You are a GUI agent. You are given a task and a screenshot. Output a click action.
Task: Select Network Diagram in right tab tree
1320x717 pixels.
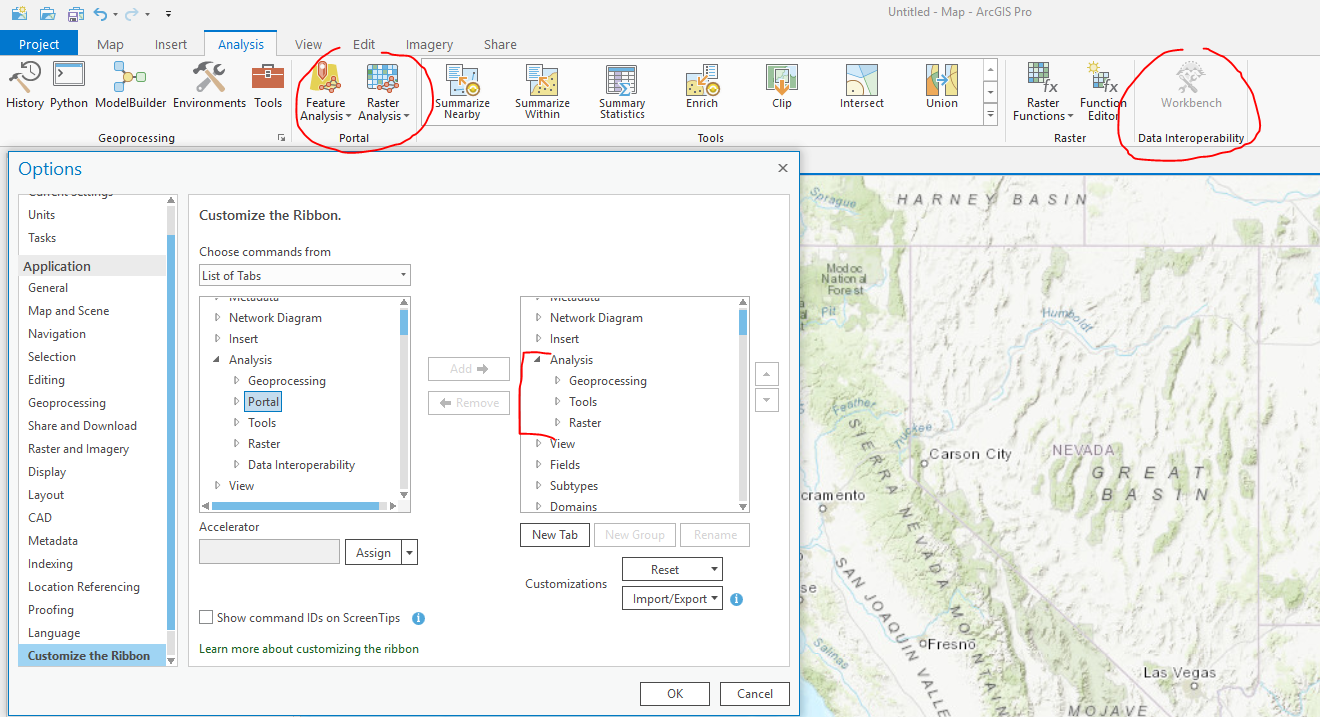coord(596,318)
